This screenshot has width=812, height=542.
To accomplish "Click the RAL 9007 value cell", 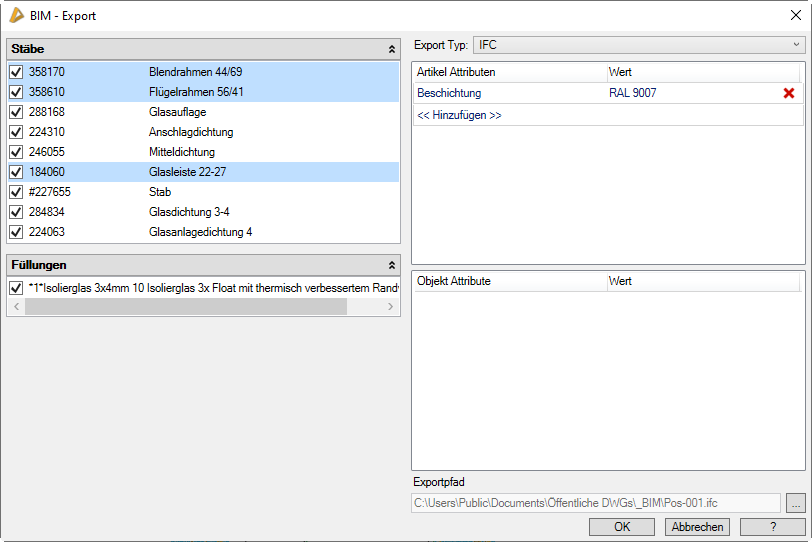I will pyautogui.click(x=690, y=93).
